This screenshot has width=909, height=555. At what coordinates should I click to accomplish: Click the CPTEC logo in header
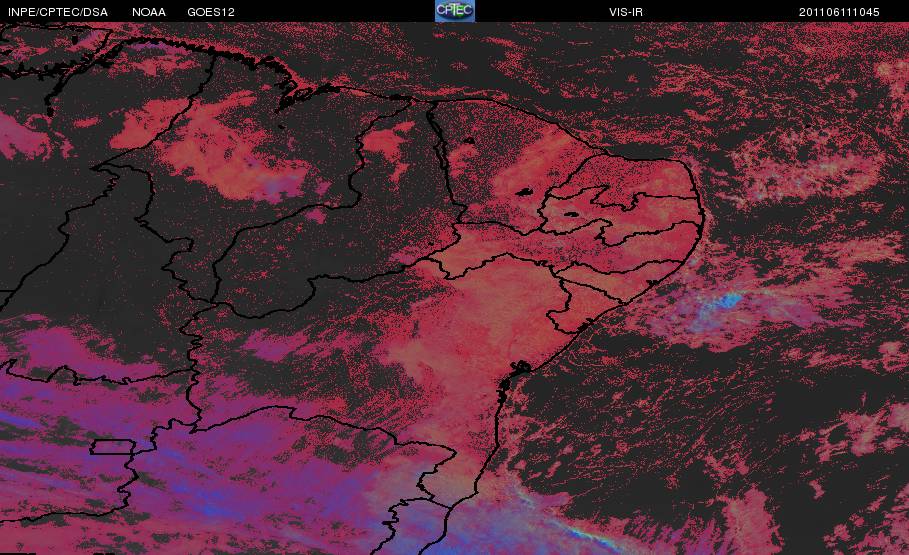pyautogui.click(x=455, y=11)
